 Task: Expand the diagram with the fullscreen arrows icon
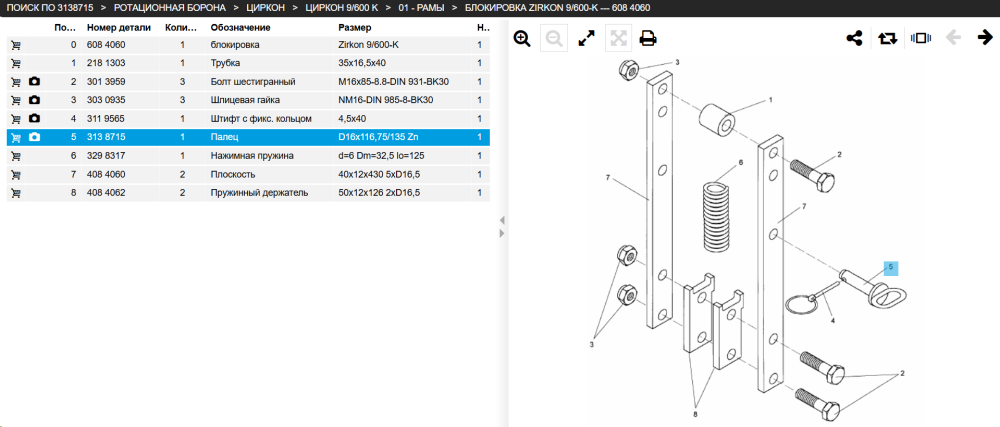point(586,39)
